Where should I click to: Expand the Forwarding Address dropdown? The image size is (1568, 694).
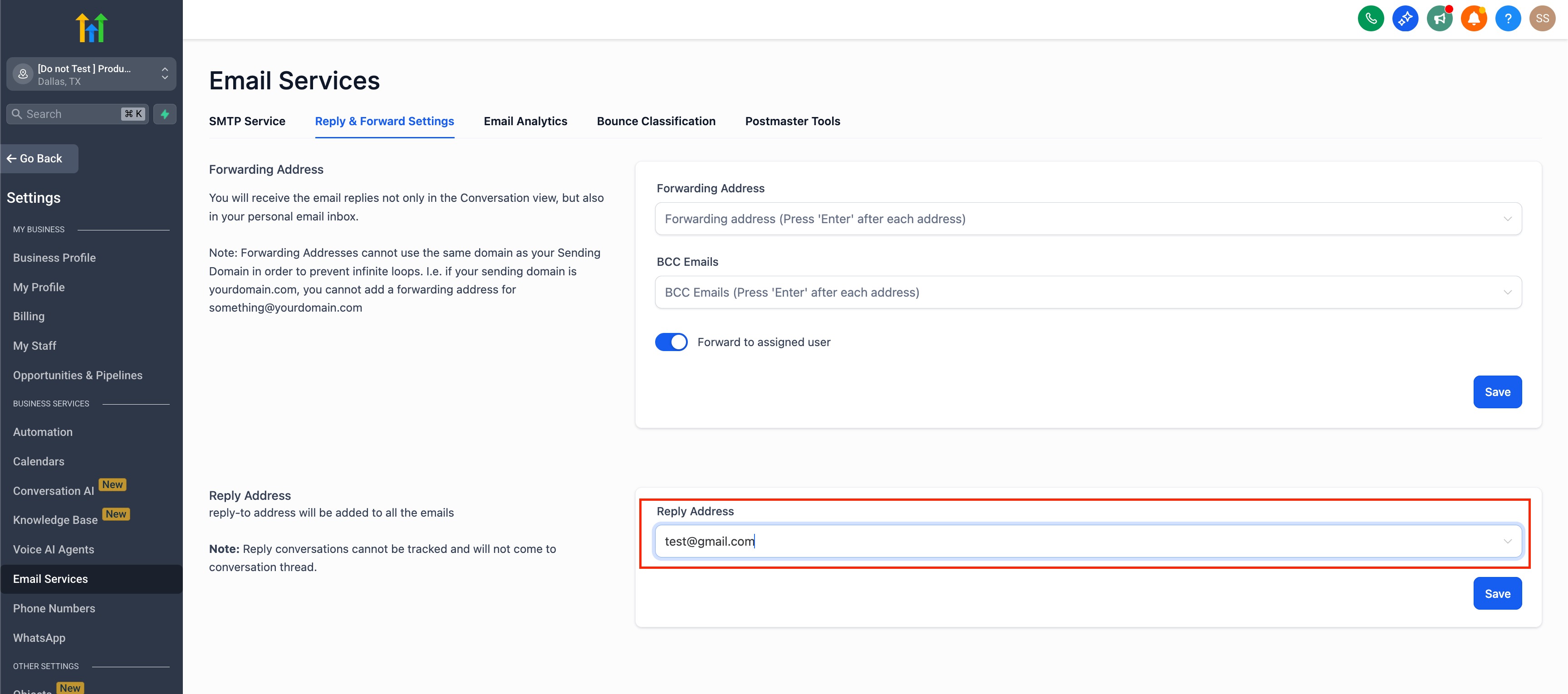tap(1507, 219)
